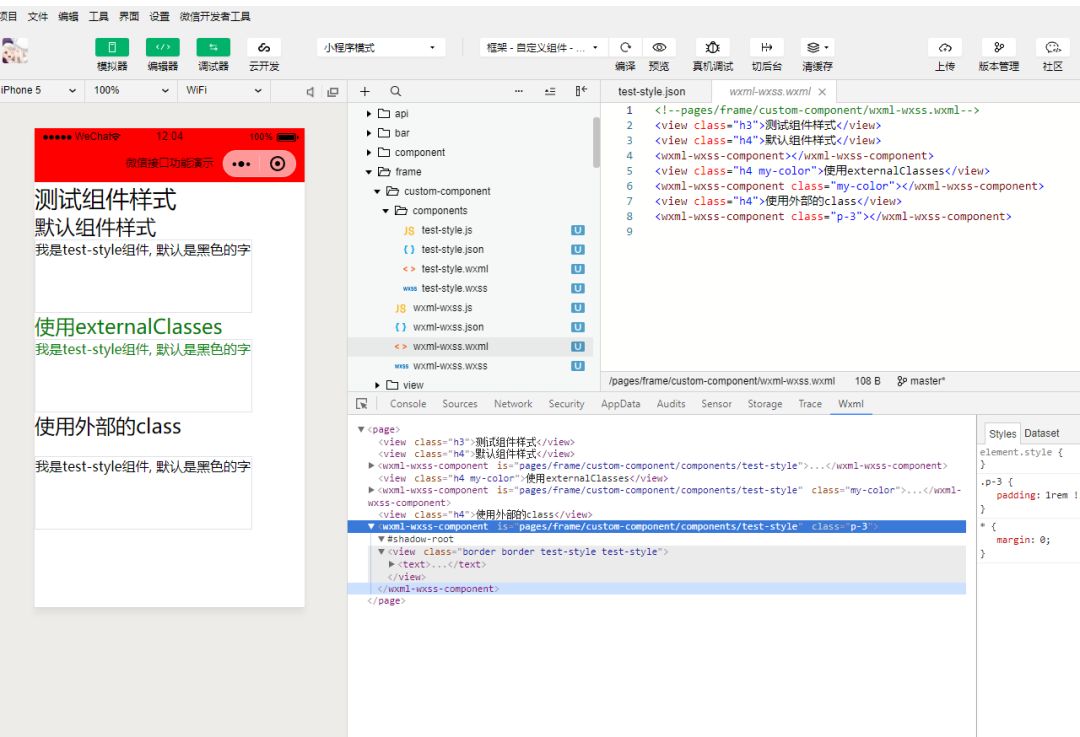The width and height of the screenshot is (1080, 737).
Task: Click the file tree scrollbar
Action: click(596, 143)
